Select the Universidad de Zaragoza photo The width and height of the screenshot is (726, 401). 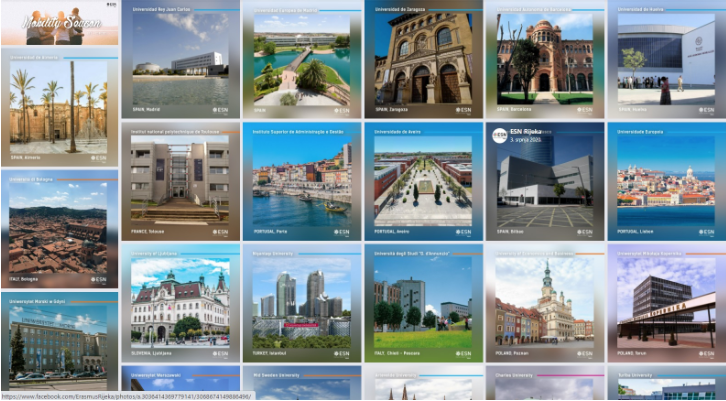(424, 60)
